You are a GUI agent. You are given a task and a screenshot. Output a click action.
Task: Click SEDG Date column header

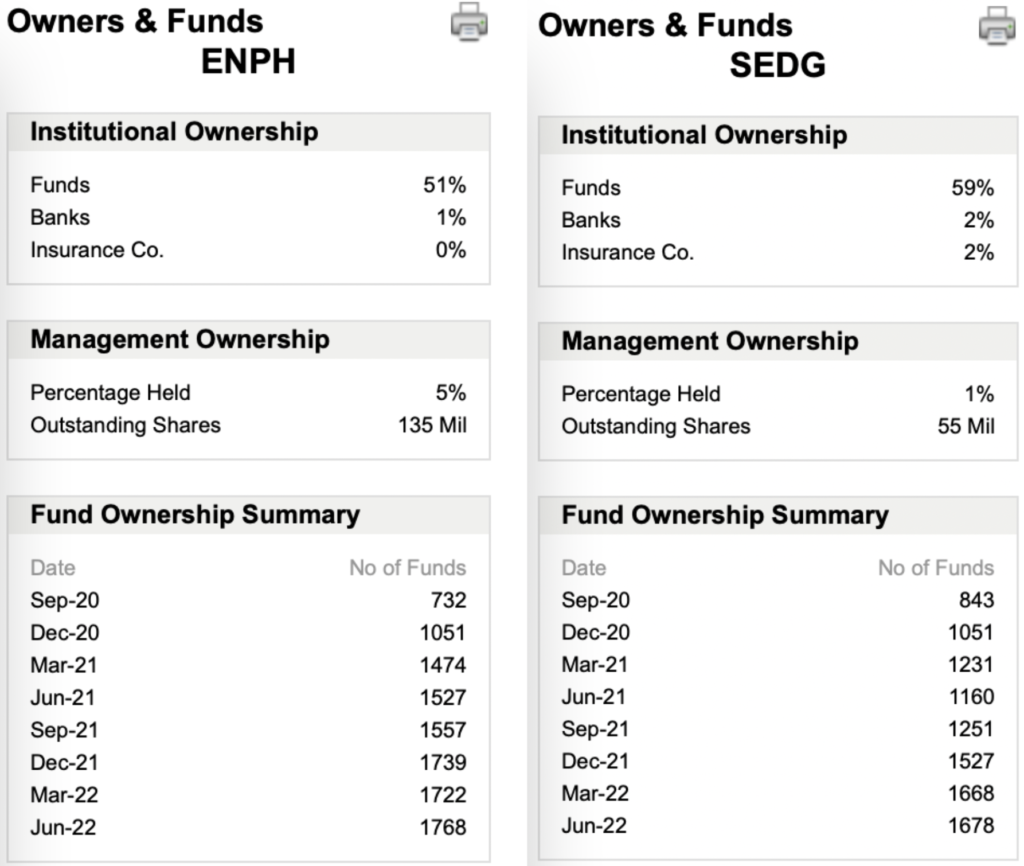584,568
